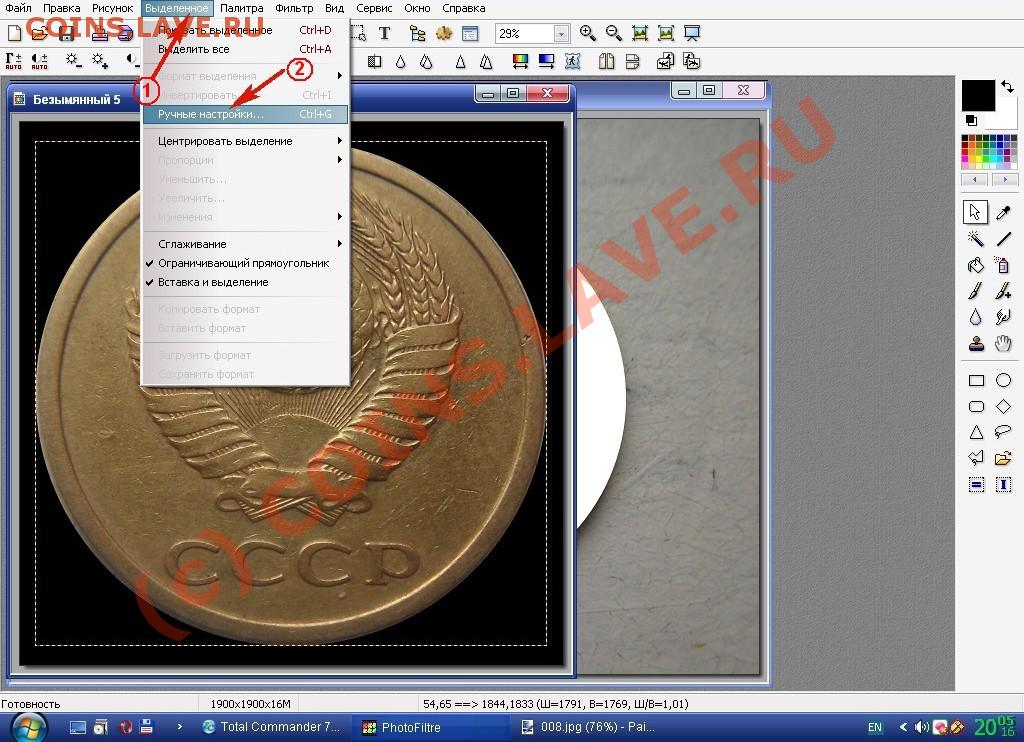Switch to the 008.jpg Paint taskbar window
This screenshot has width=1024, height=742.
590,727
